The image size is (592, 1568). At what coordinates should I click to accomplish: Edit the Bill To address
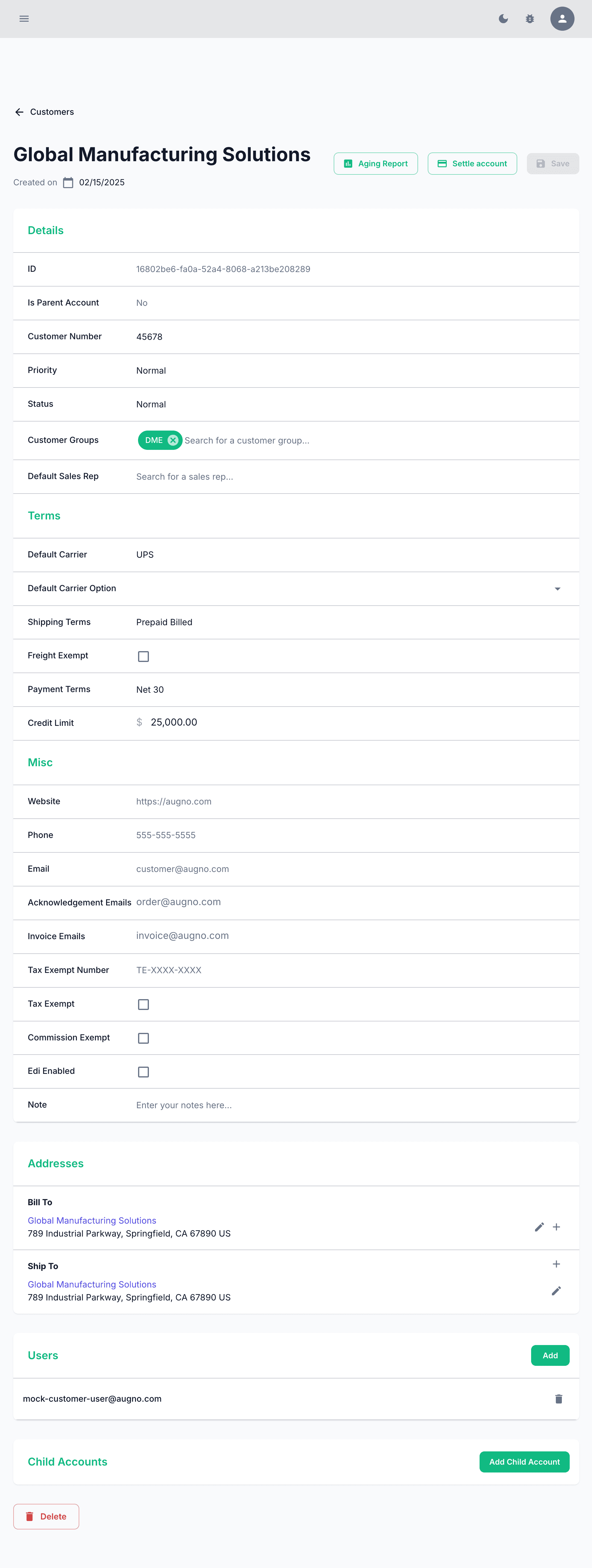[x=539, y=1227]
